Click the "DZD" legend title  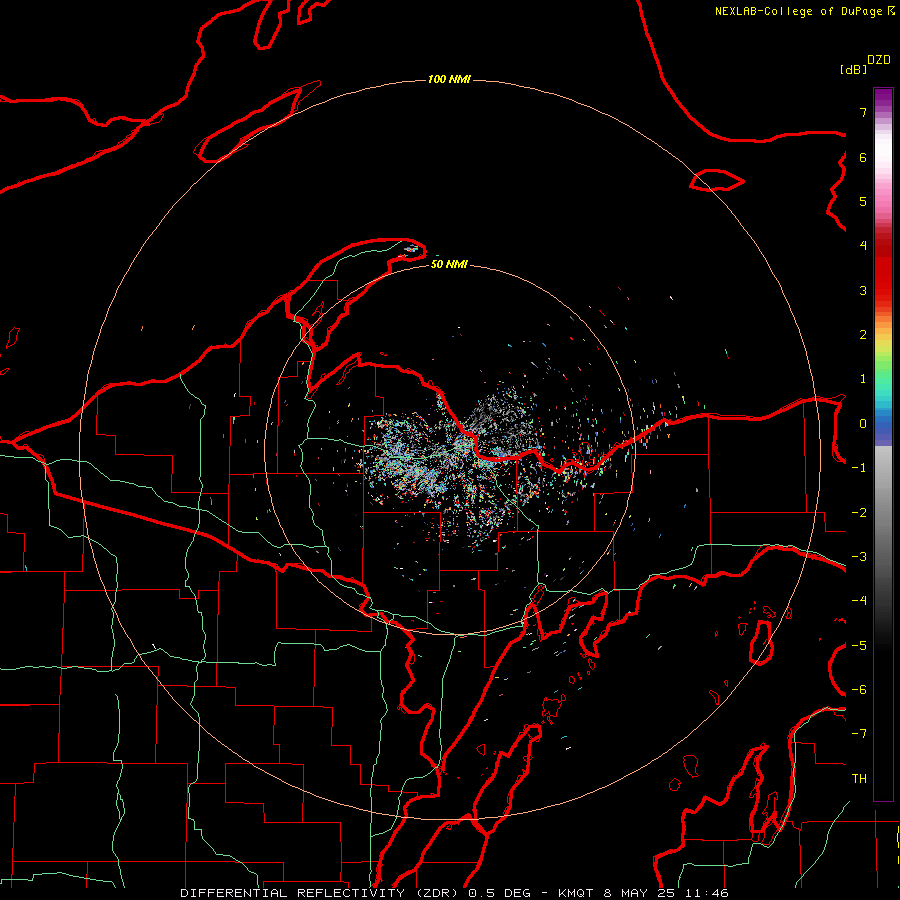(x=879, y=60)
